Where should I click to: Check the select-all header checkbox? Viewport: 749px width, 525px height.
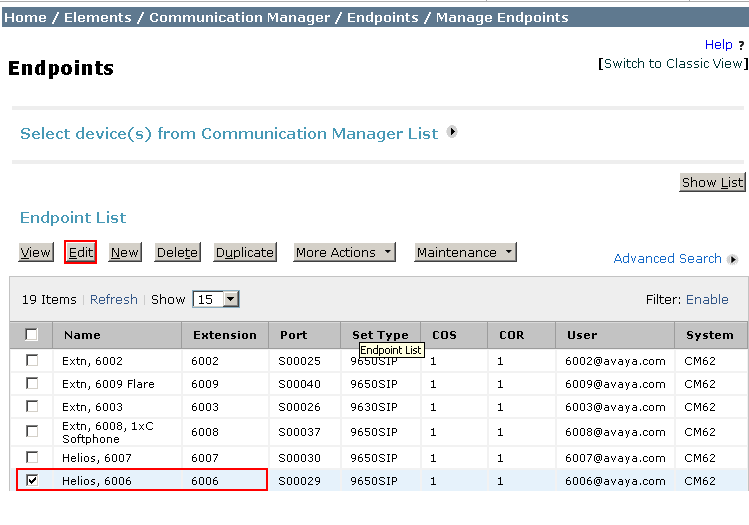(x=32, y=335)
